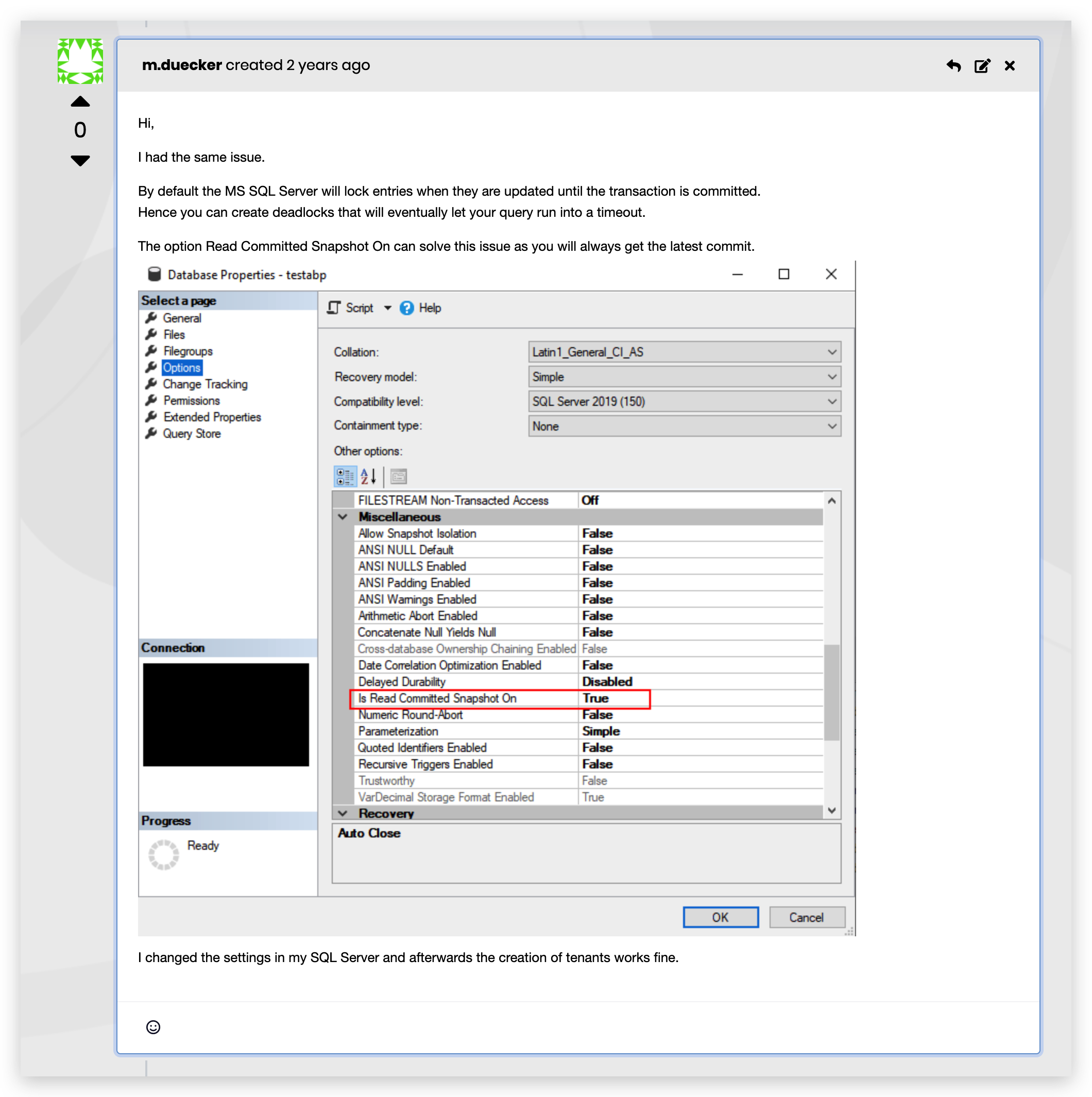Downvote the answer with down arrow

click(80, 161)
